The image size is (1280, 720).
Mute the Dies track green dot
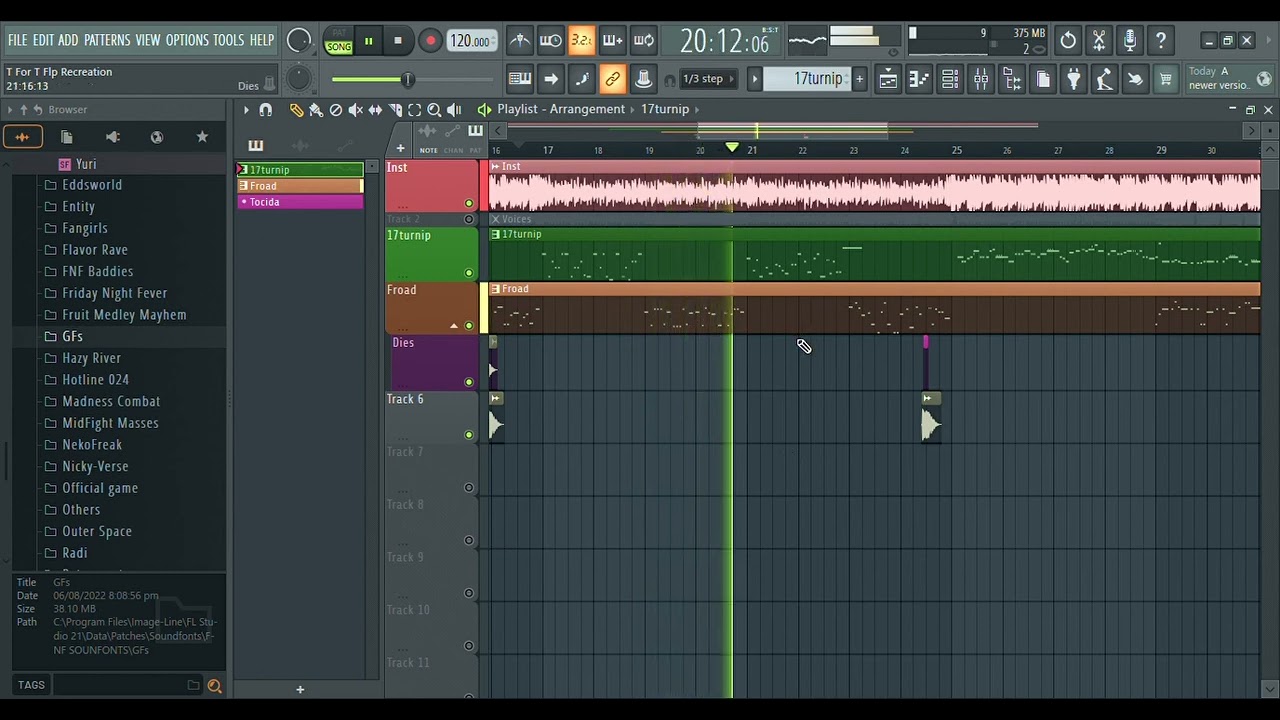[469, 382]
